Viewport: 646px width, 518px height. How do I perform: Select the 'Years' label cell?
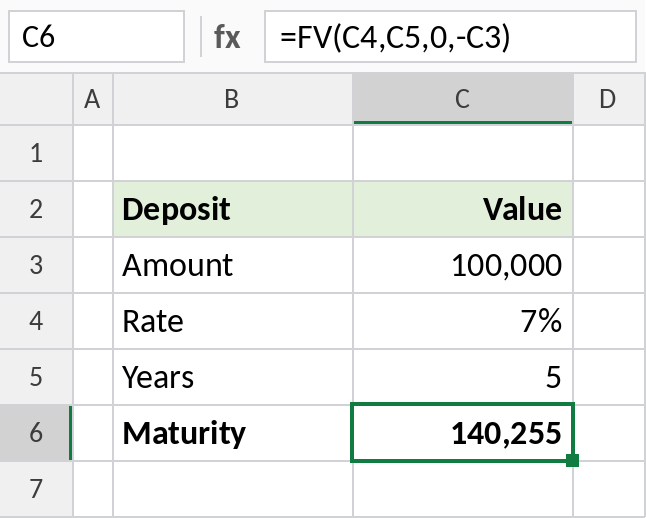233,377
